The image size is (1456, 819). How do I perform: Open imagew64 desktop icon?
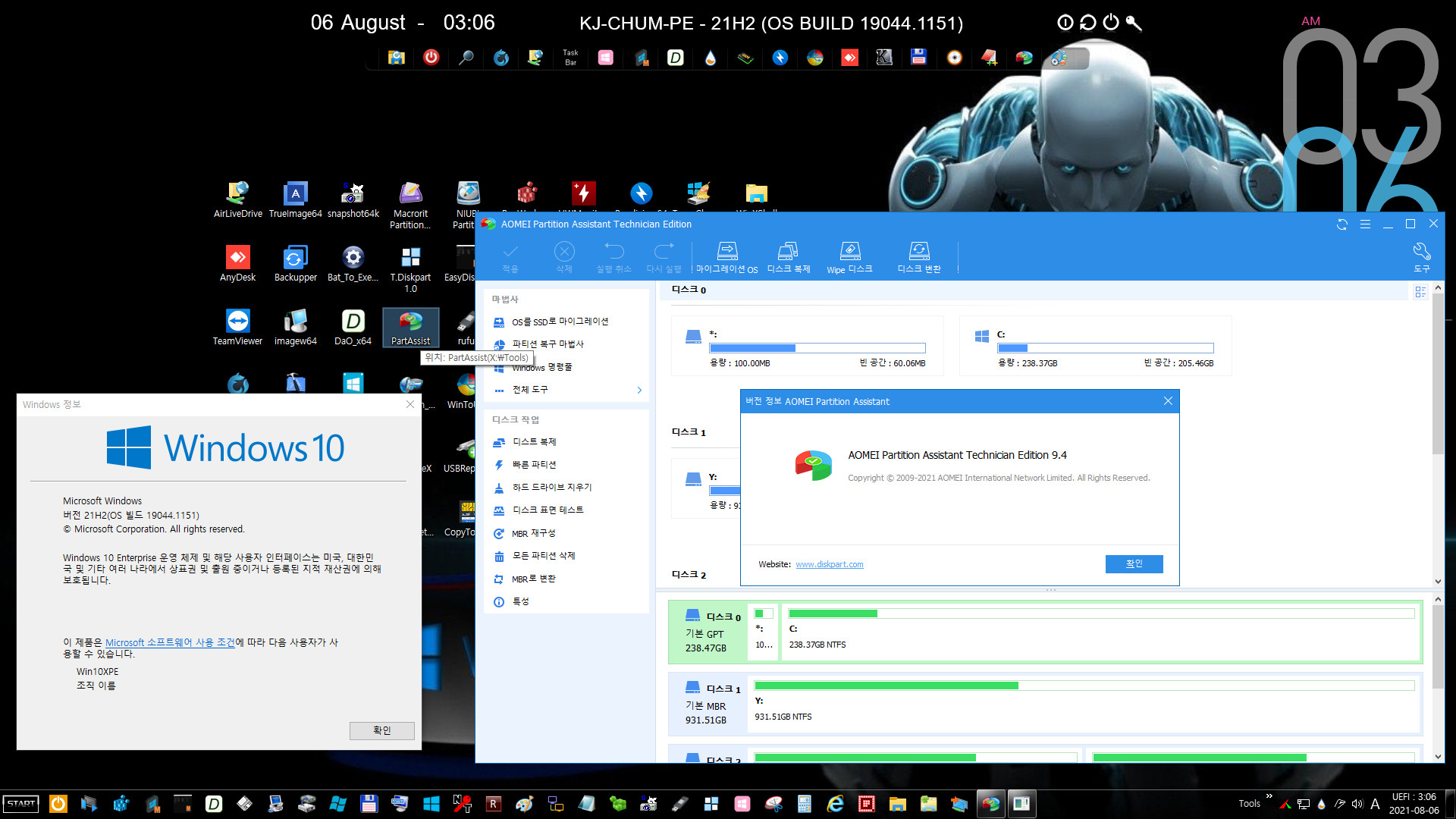(x=295, y=328)
